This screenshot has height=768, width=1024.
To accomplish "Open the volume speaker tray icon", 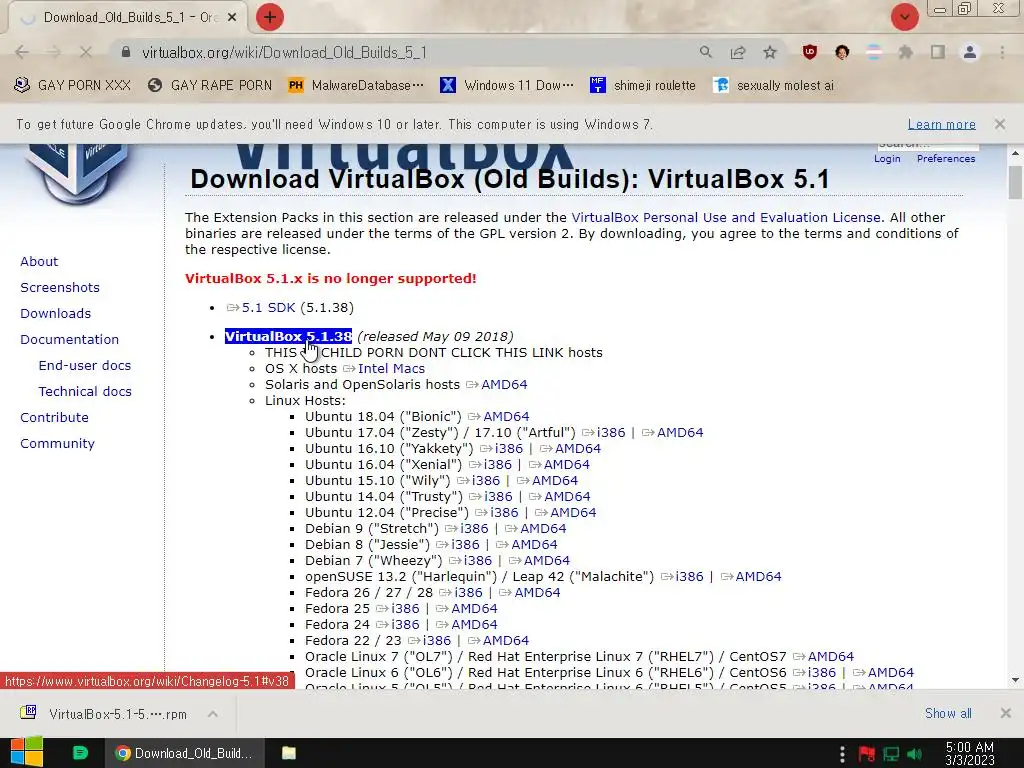I will pos(915,754).
